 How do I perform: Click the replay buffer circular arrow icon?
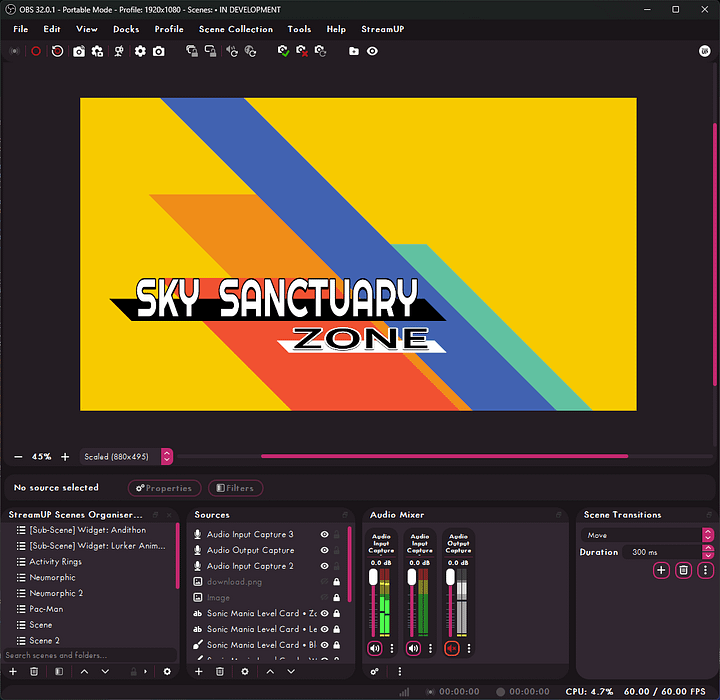pyautogui.click(x=57, y=51)
